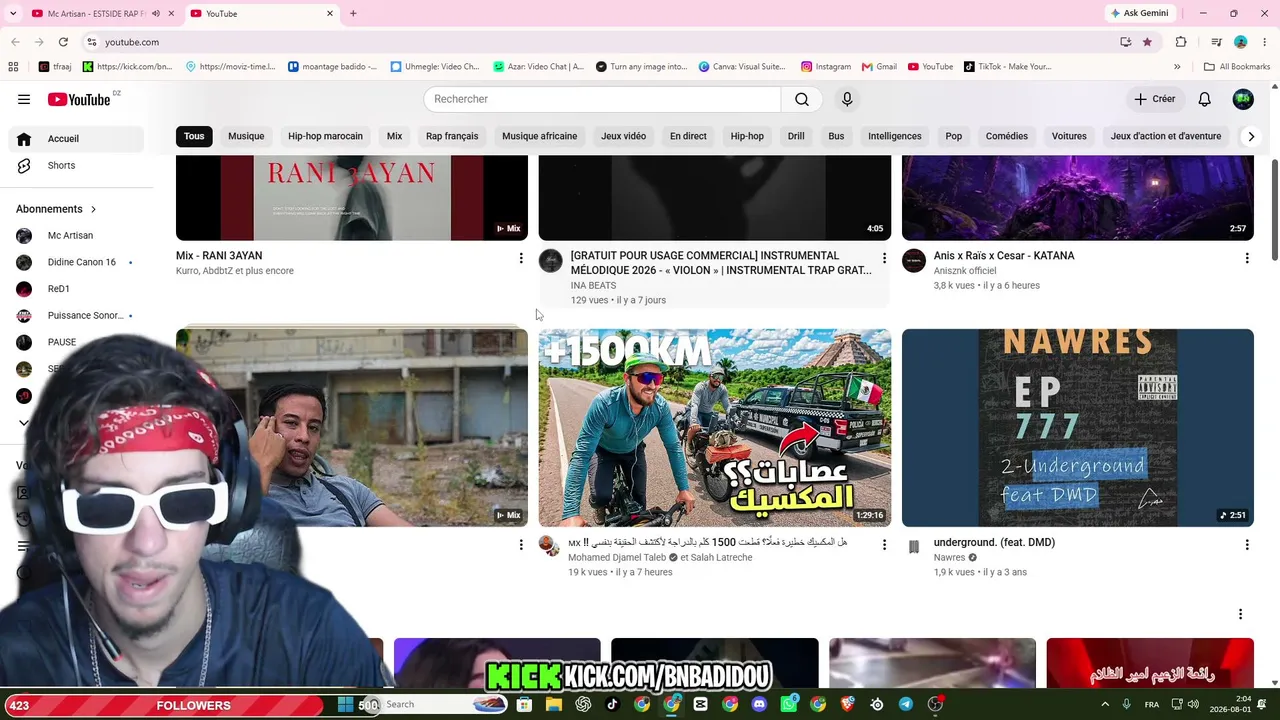
Task: Open the Instagram bookmark
Action: 826,67
